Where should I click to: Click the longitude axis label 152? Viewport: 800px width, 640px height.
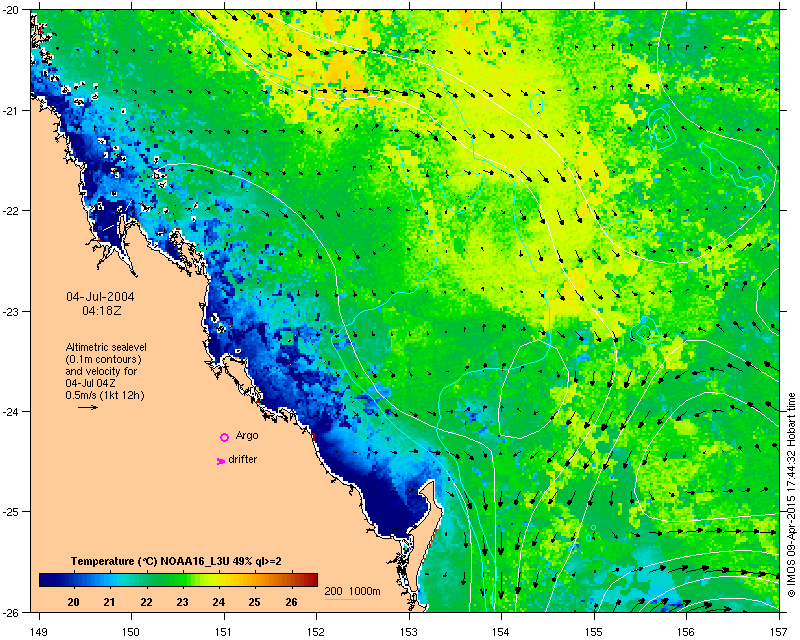[316, 632]
